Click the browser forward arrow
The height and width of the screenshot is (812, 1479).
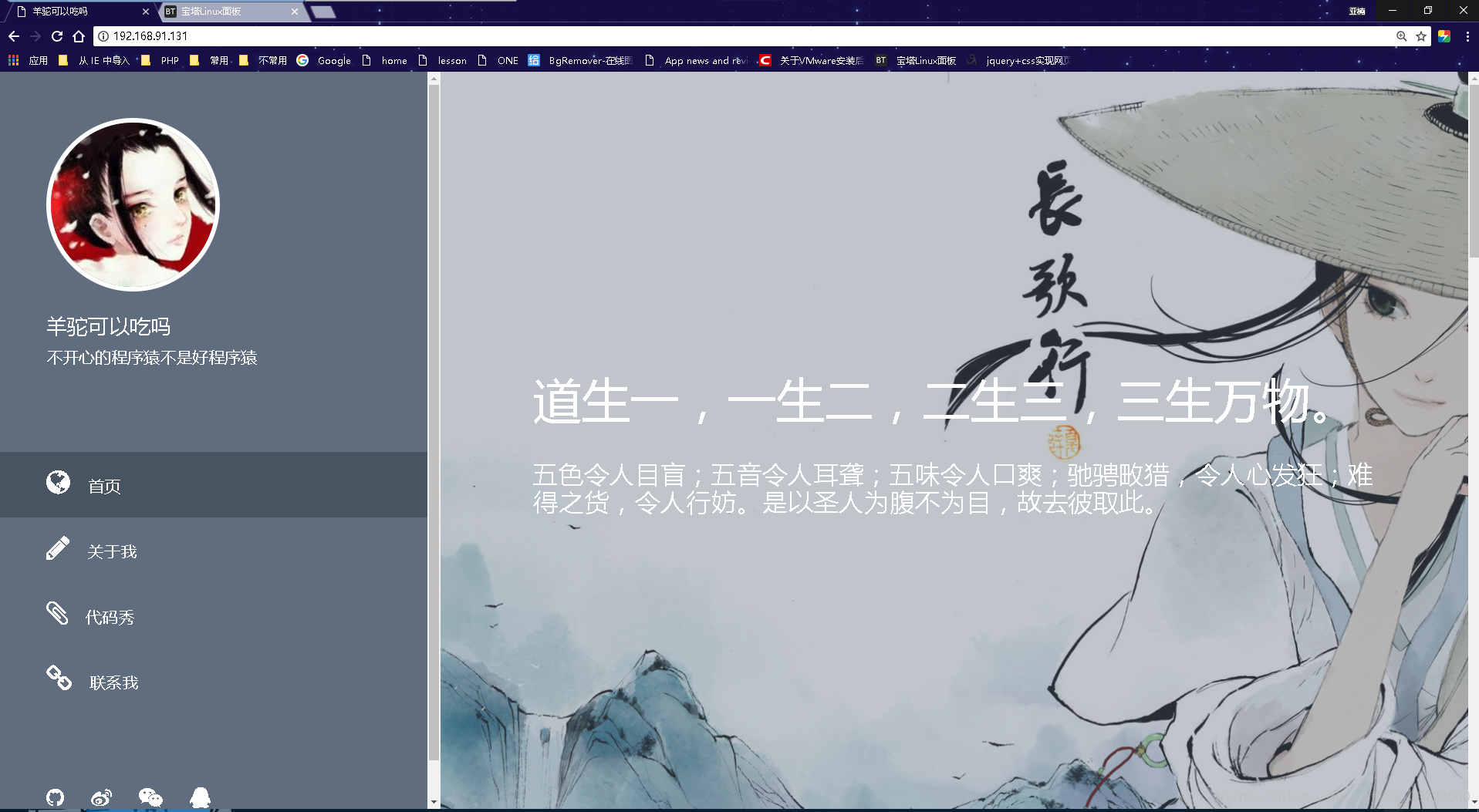pyautogui.click(x=35, y=36)
